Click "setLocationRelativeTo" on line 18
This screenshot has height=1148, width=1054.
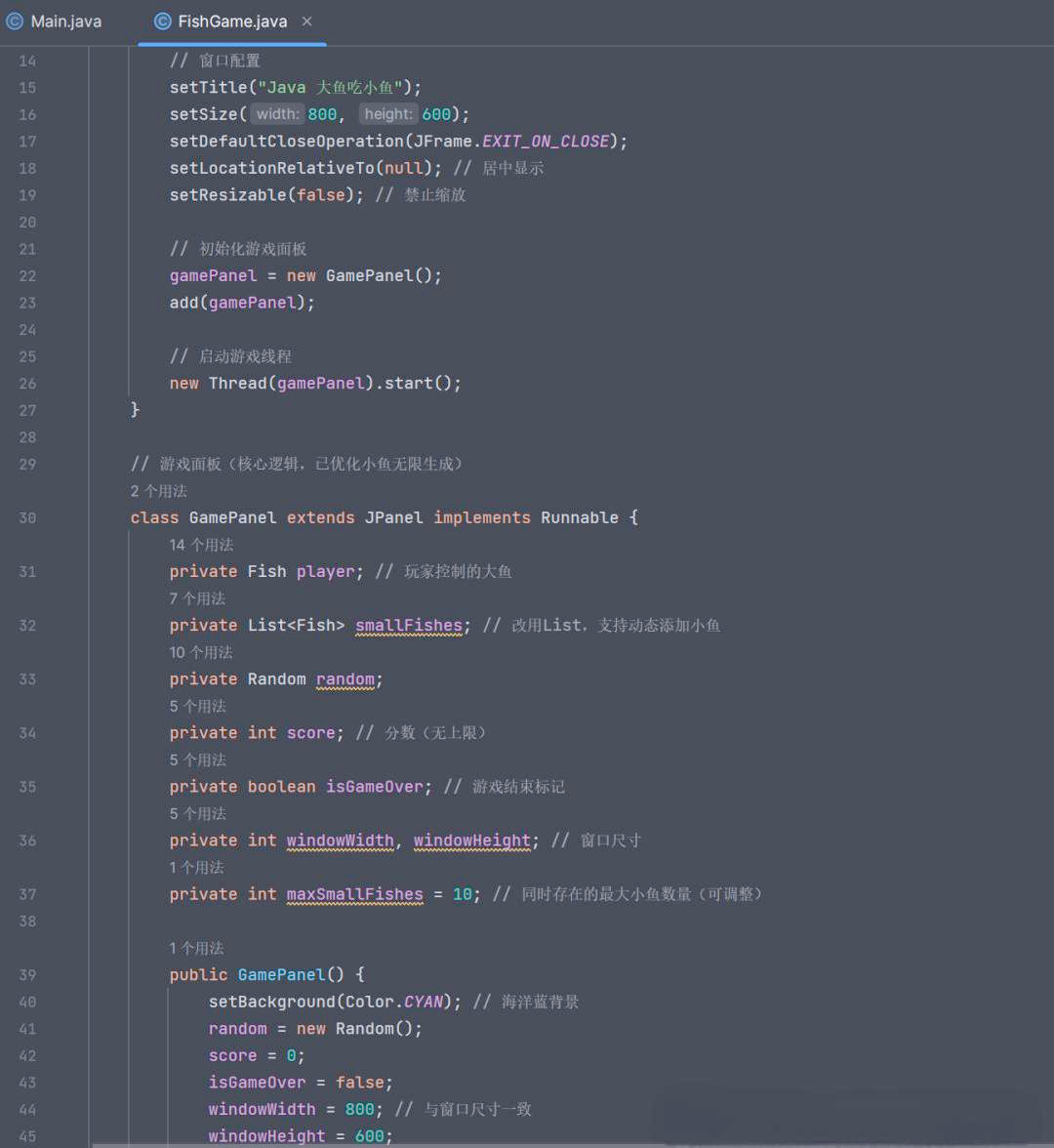point(272,168)
